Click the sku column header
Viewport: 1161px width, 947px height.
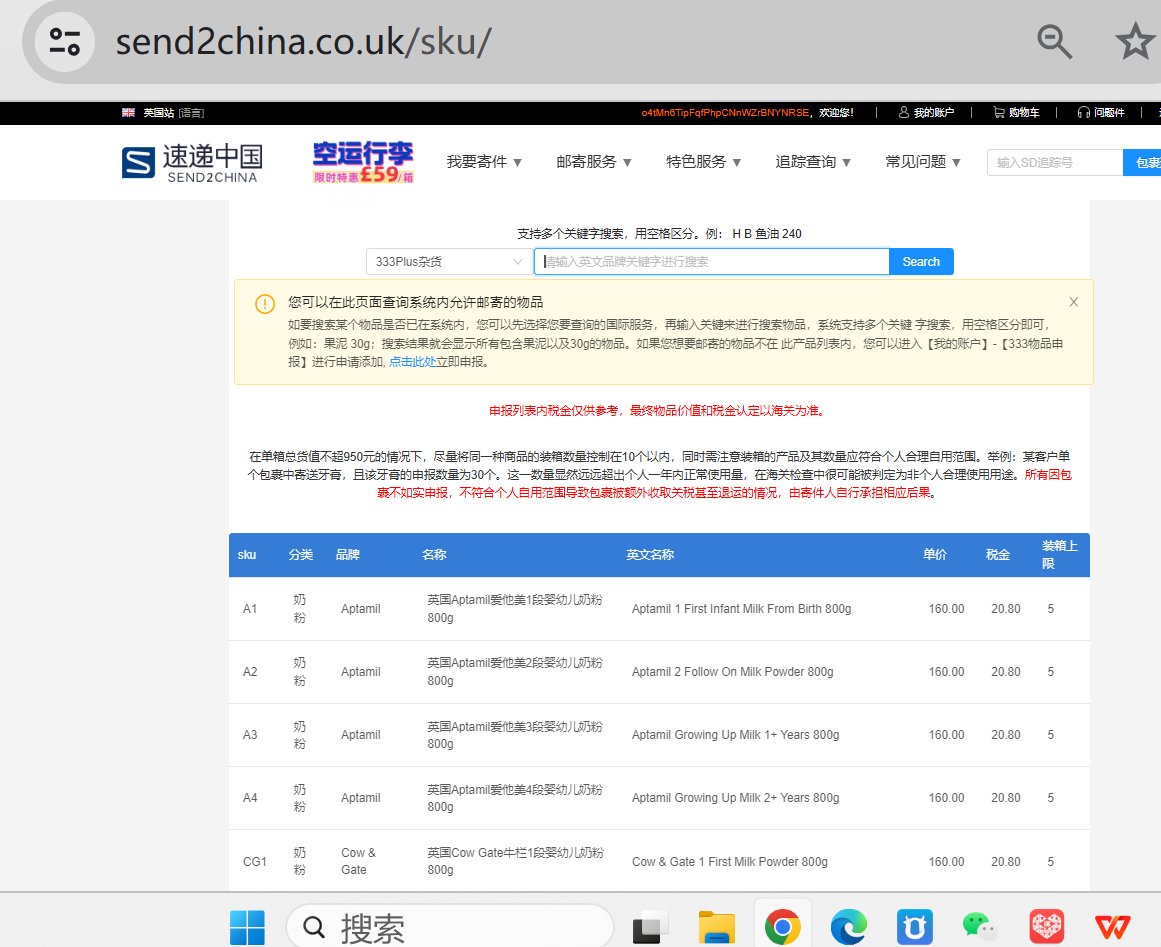click(247, 555)
